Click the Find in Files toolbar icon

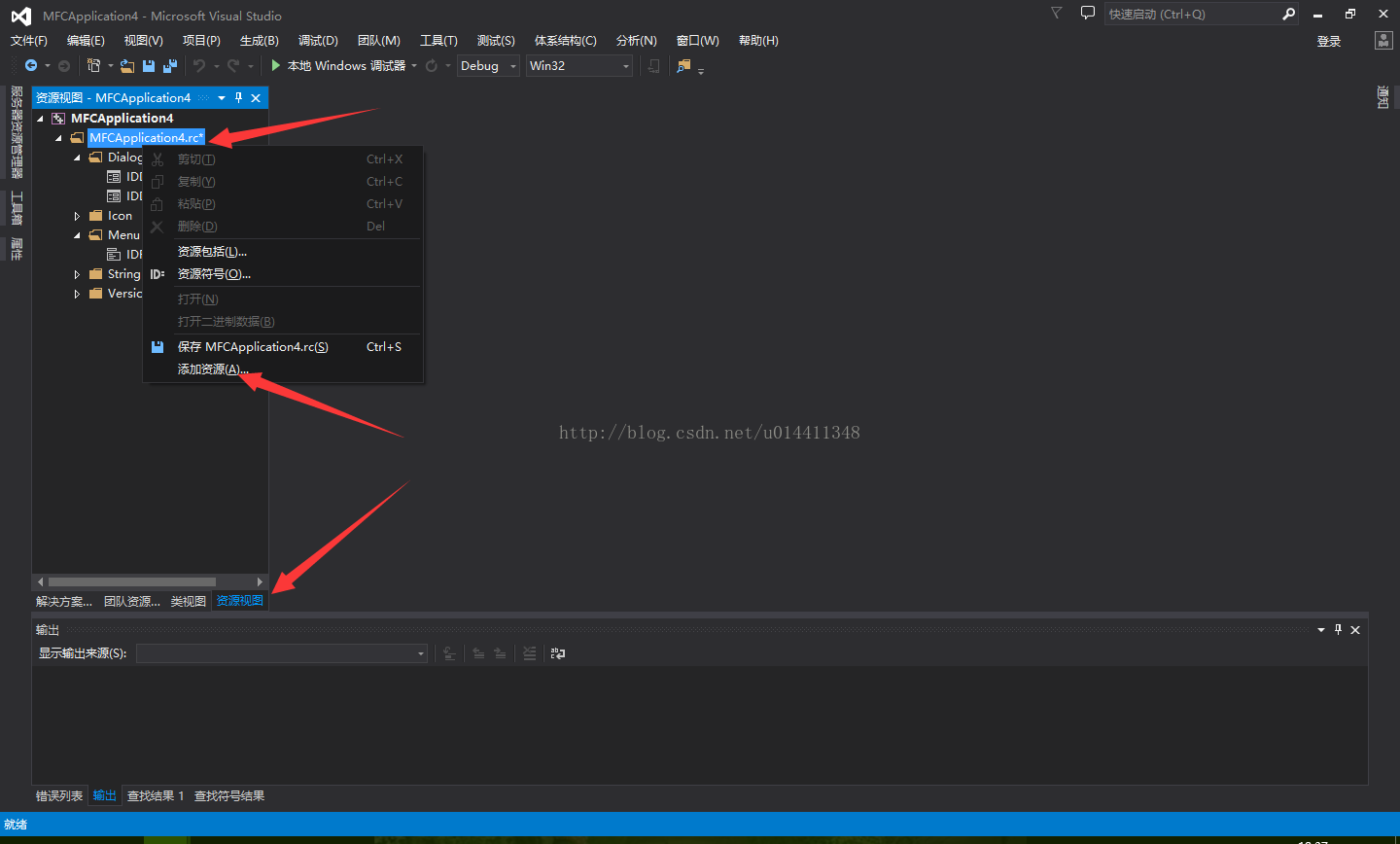pos(684,65)
